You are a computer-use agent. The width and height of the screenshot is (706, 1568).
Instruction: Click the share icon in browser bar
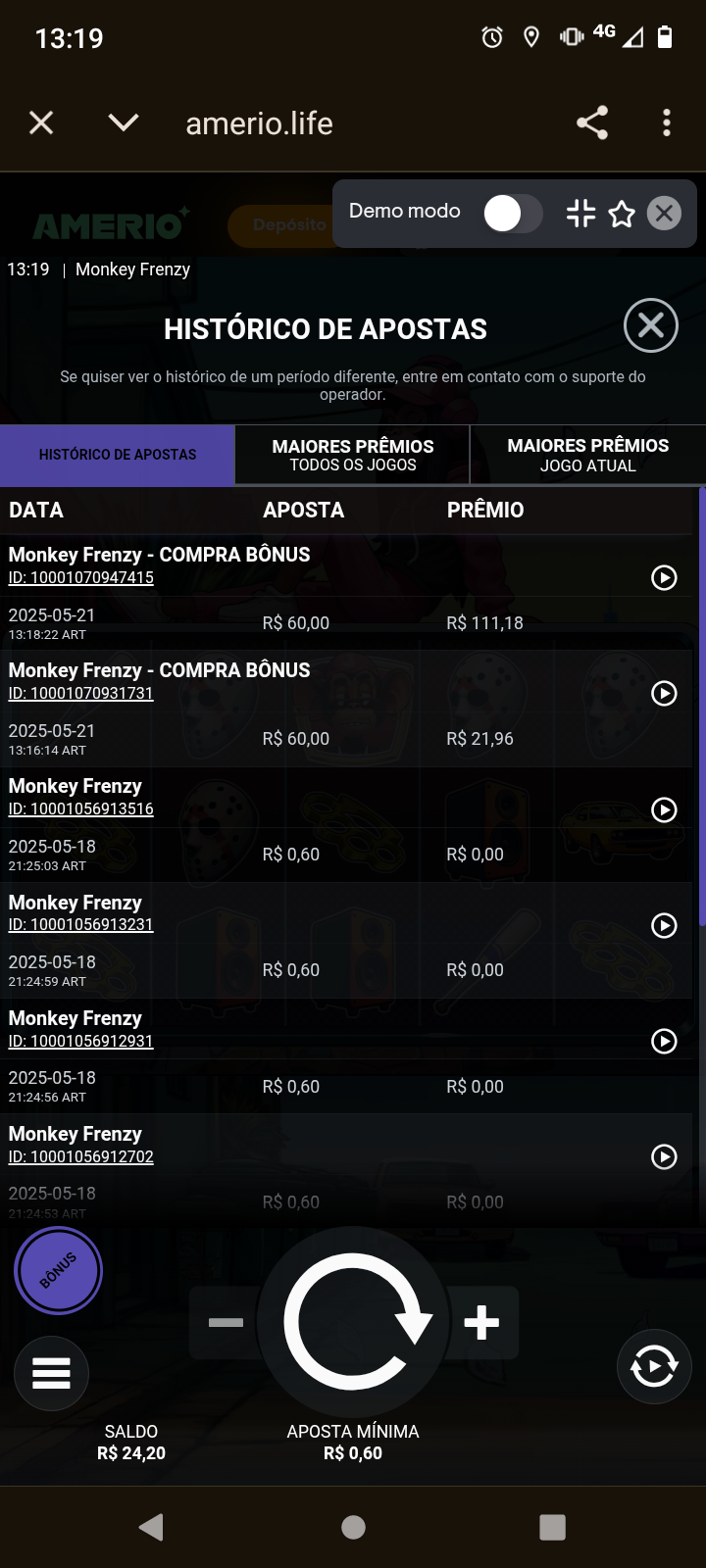tap(592, 122)
